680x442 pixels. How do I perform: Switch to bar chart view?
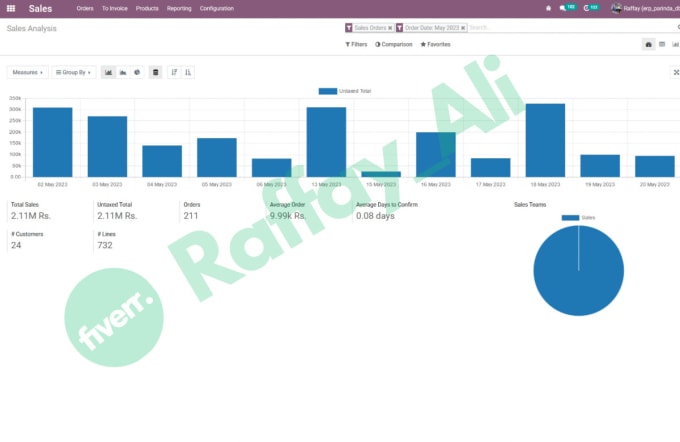point(108,72)
